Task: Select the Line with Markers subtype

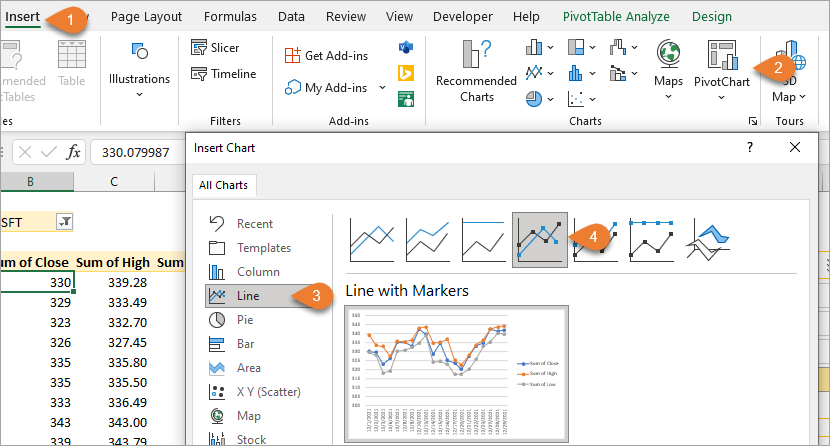Action: tap(540, 240)
